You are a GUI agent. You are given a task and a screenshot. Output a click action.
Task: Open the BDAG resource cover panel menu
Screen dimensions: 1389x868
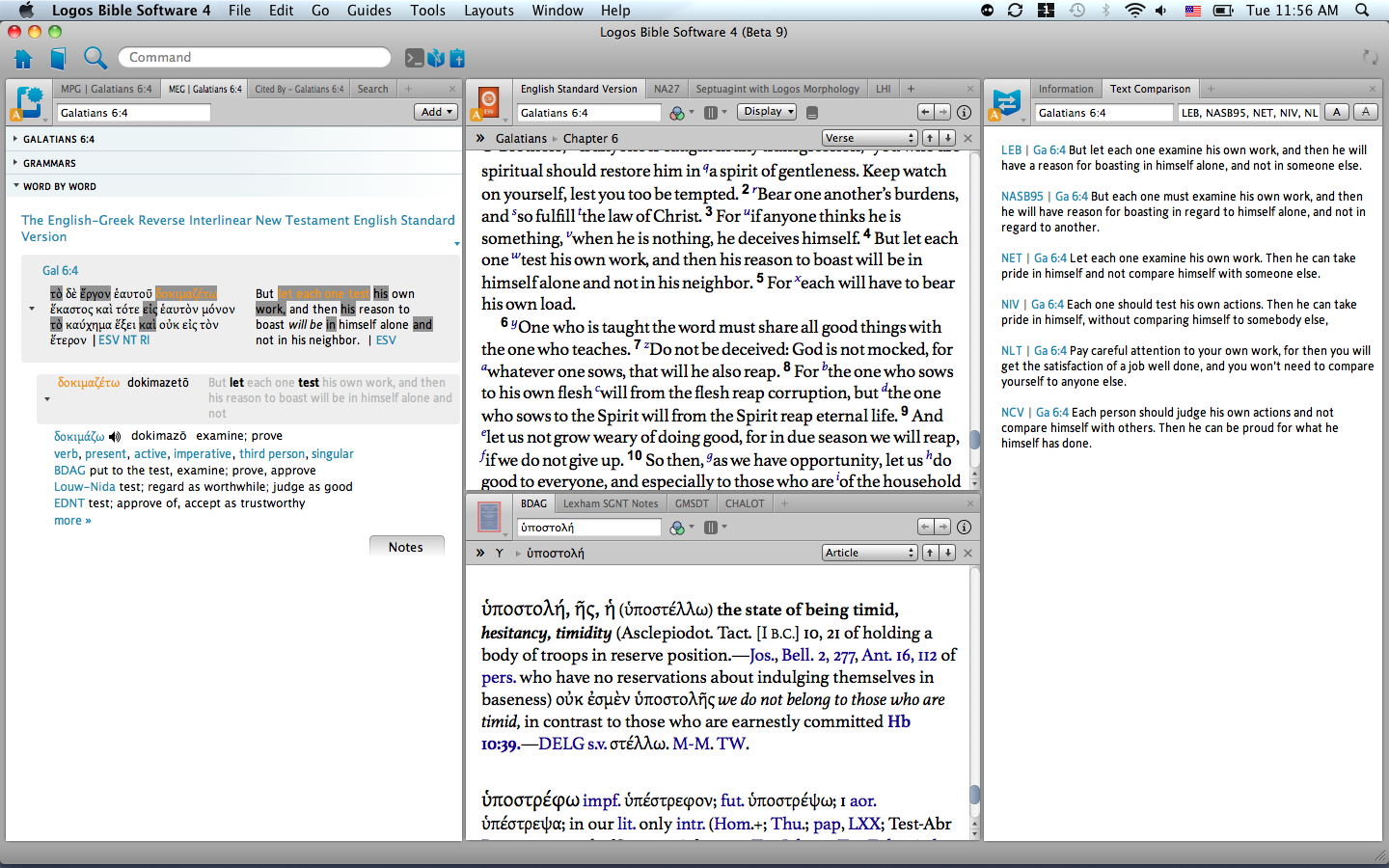click(489, 518)
